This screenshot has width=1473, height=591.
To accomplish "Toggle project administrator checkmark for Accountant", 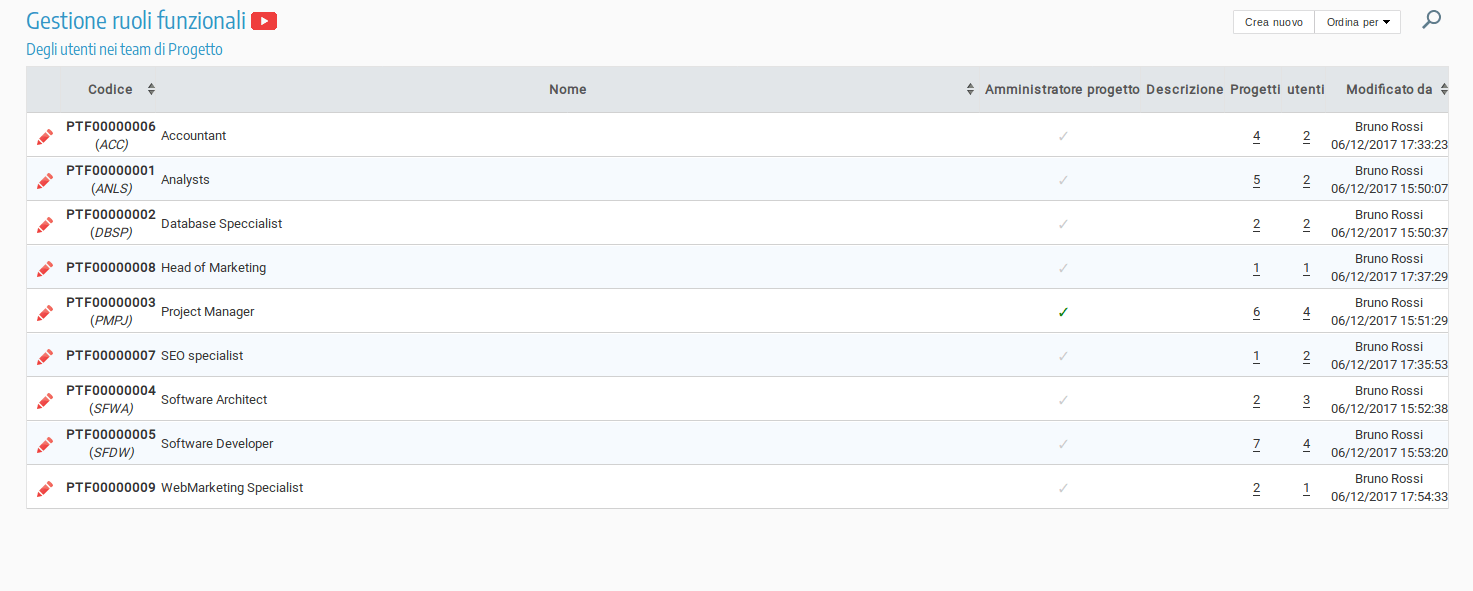I will point(1063,136).
